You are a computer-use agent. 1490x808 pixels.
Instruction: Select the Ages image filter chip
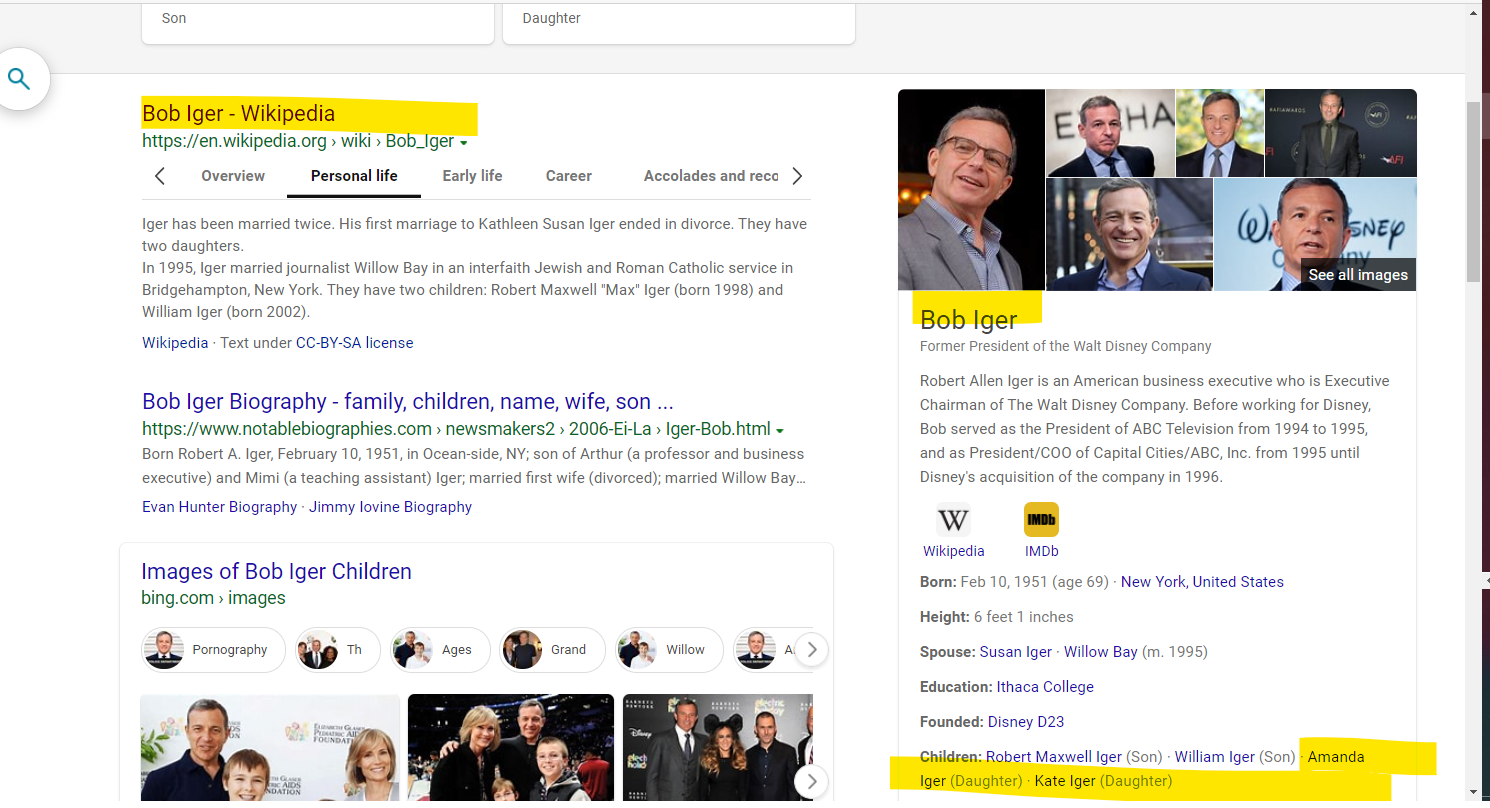point(440,650)
